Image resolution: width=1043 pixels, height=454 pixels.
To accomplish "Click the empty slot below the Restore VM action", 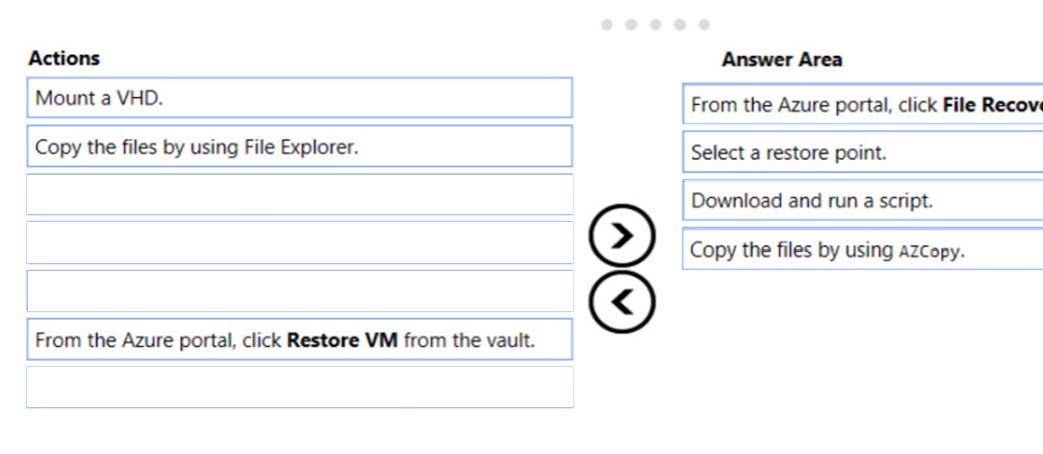I will 299,388.
